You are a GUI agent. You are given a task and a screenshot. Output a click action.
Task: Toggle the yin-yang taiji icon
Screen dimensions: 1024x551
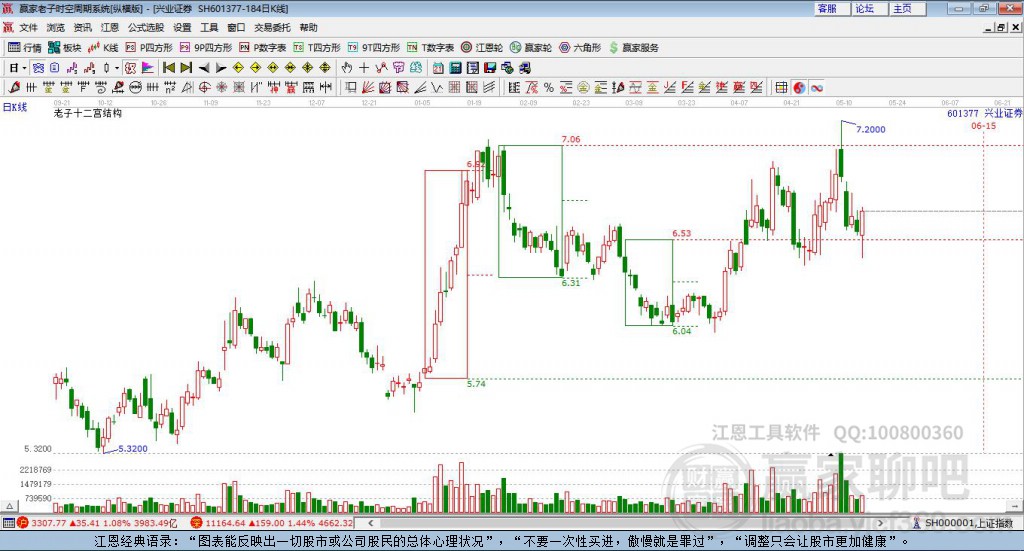point(799,87)
